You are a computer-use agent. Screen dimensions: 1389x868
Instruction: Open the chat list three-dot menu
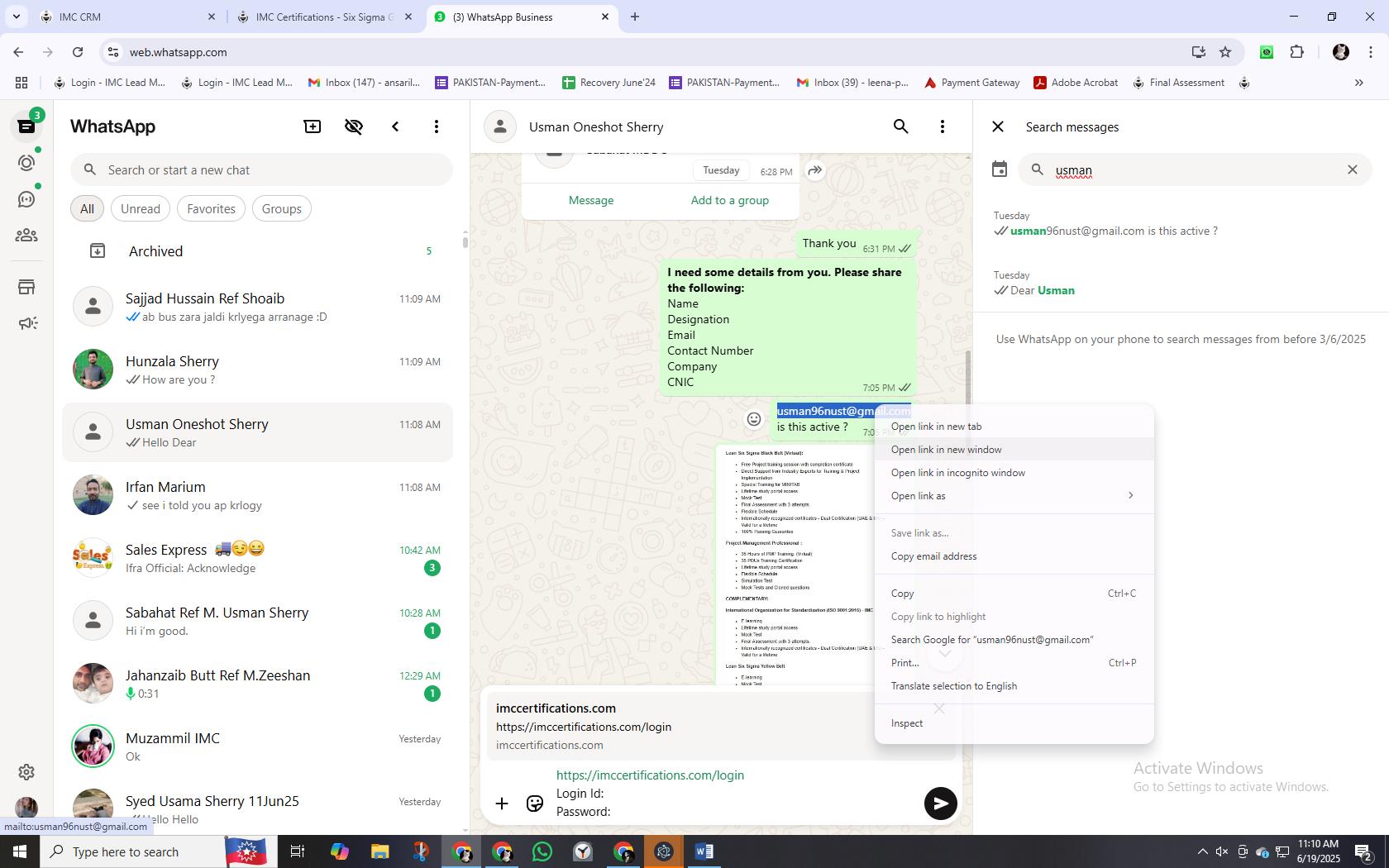tap(437, 126)
